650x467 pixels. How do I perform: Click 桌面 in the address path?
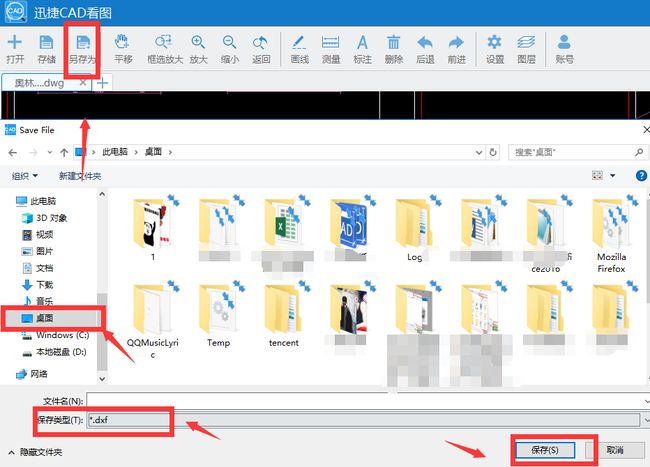pos(153,152)
